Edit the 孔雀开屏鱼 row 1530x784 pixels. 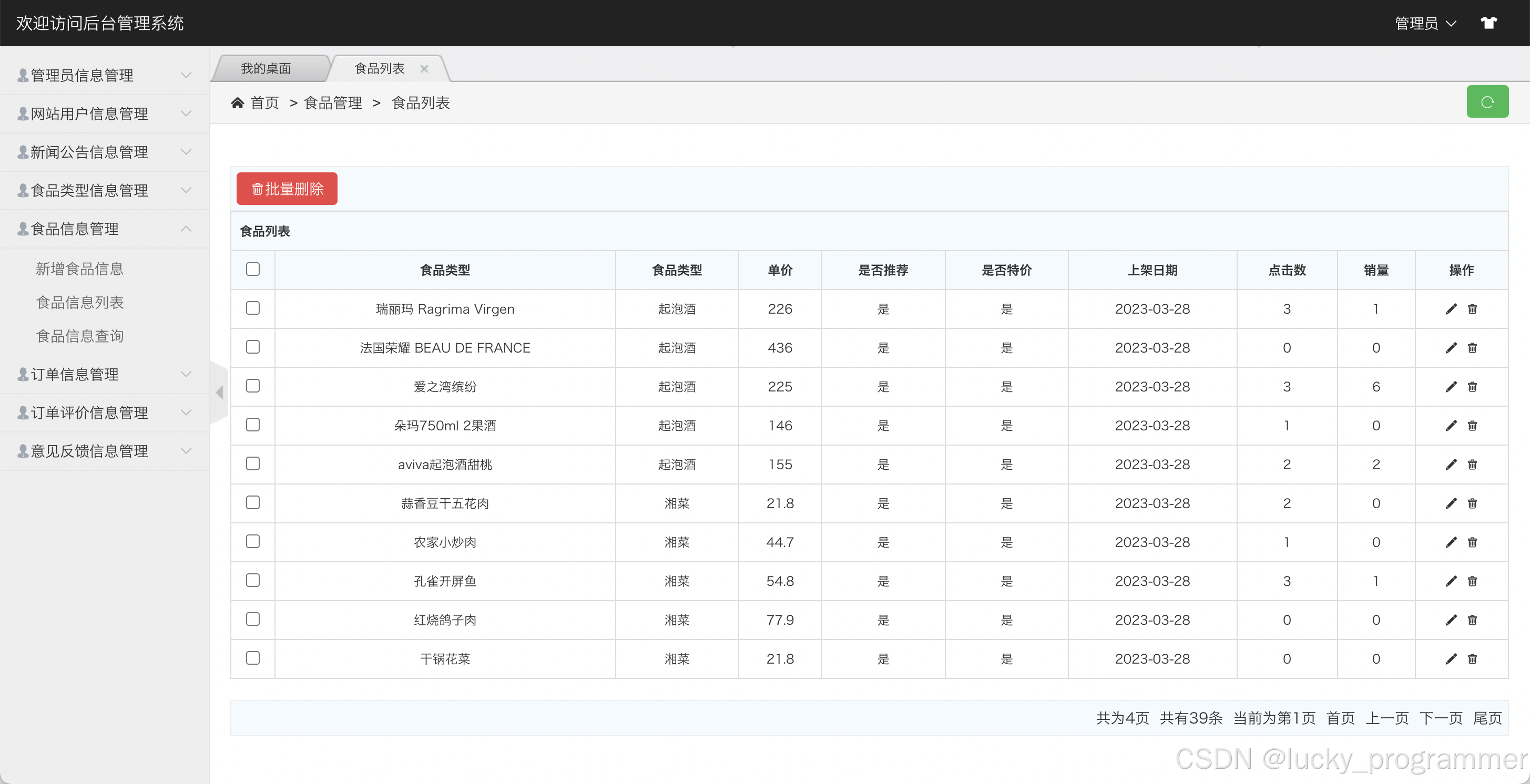(x=1451, y=581)
